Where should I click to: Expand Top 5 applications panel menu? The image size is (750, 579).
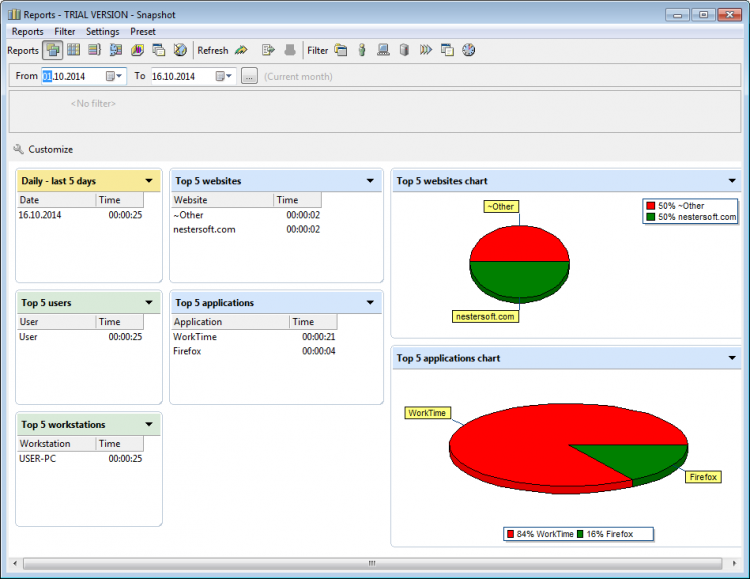[x=370, y=302]
